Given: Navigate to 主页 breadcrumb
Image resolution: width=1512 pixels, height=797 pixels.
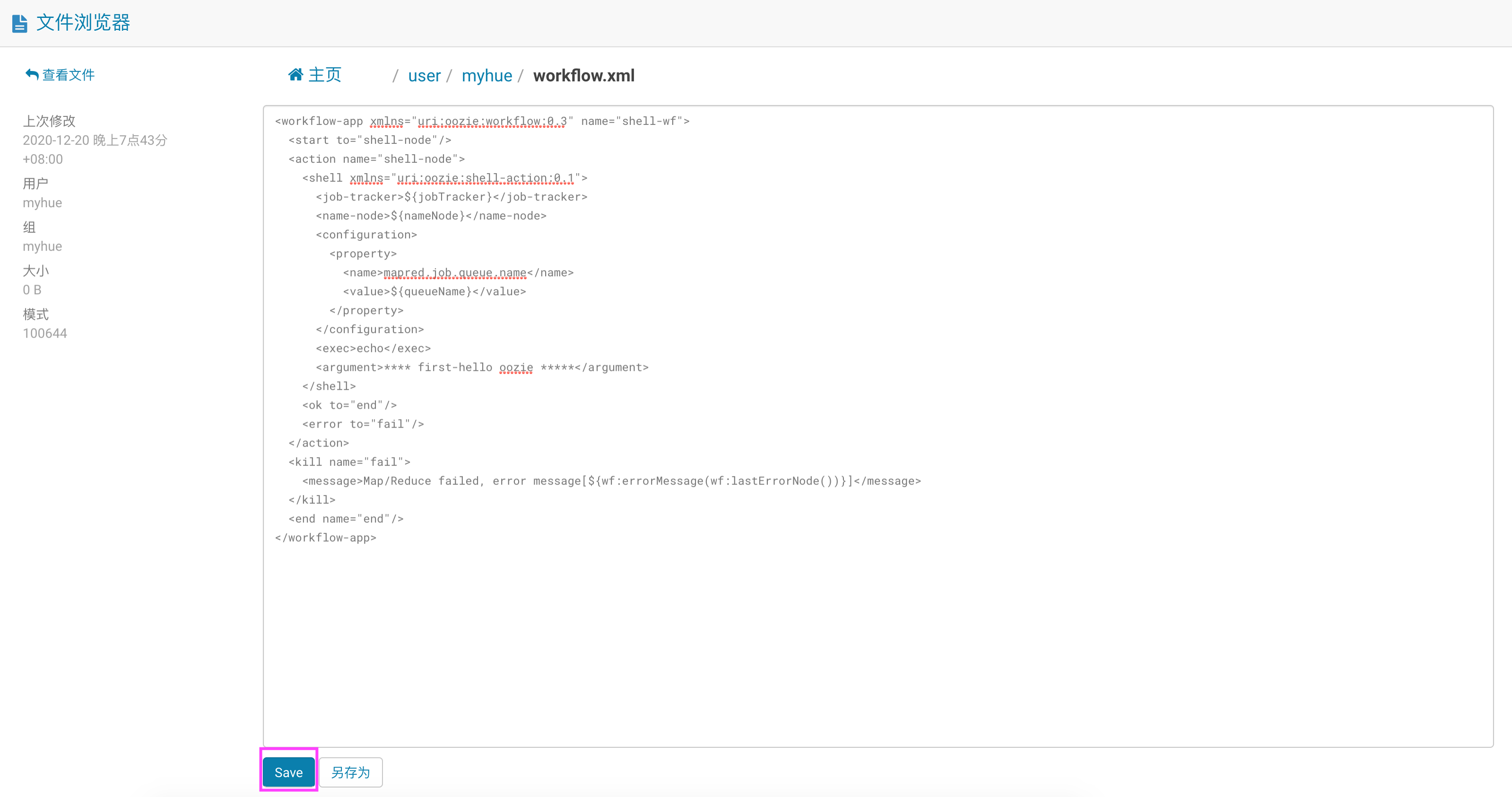Looking at the screenshot, I should [325, 75].
